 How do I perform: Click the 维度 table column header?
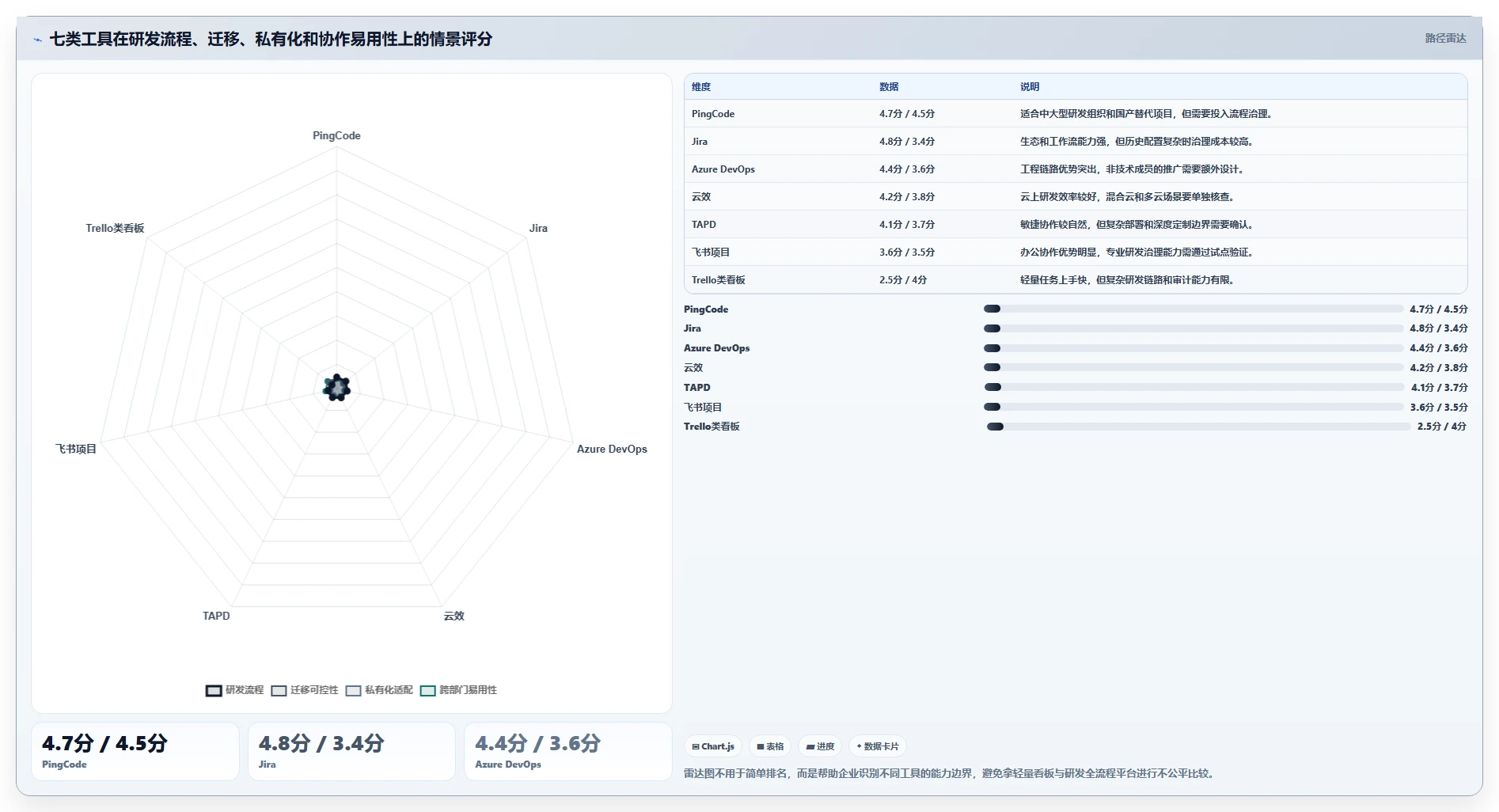point(701,87)
